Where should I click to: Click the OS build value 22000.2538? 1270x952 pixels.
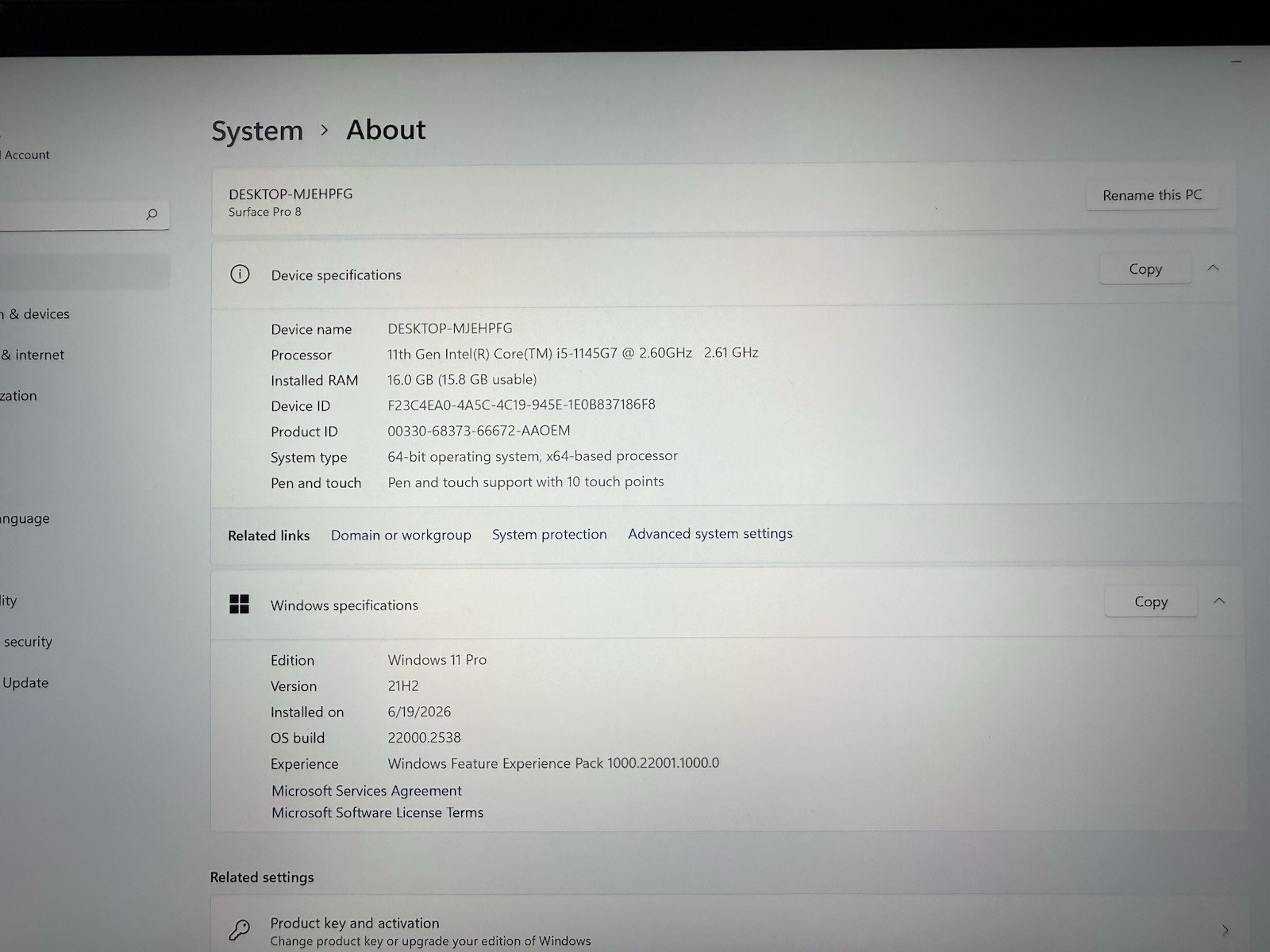pyautogui.click(x=424, y=738)
